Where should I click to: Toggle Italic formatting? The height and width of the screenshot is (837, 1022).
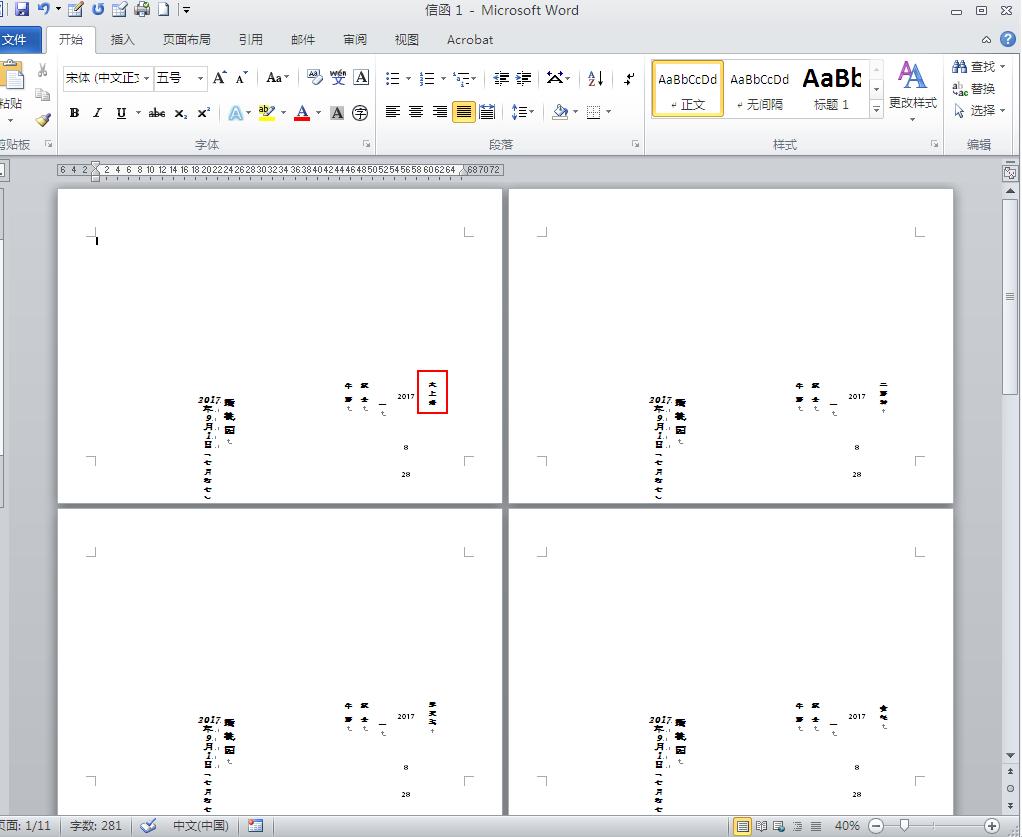pyautogui.click(x=97, y=113)
